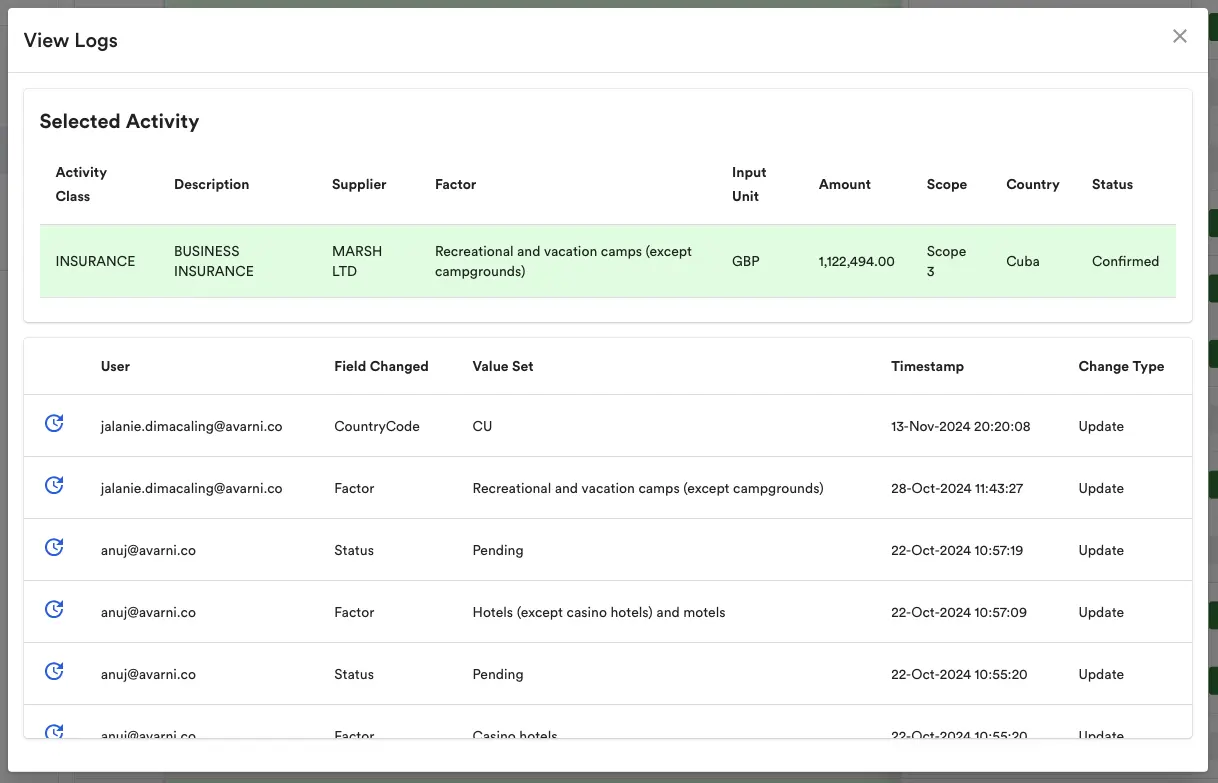Select anuj@avarni.co in the 10:57:19 row

[148, 550]
